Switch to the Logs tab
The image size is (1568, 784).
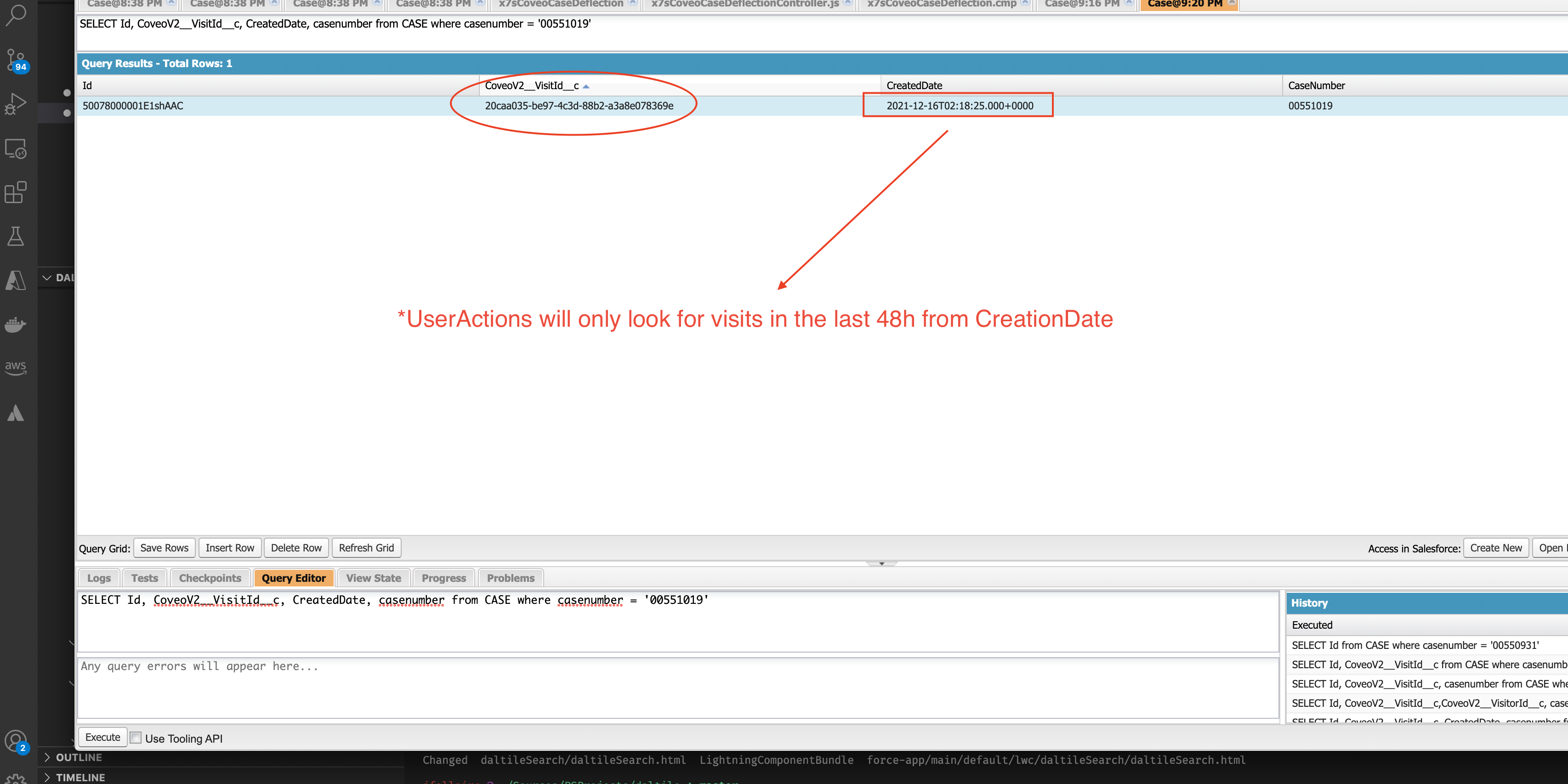point(98,578)
